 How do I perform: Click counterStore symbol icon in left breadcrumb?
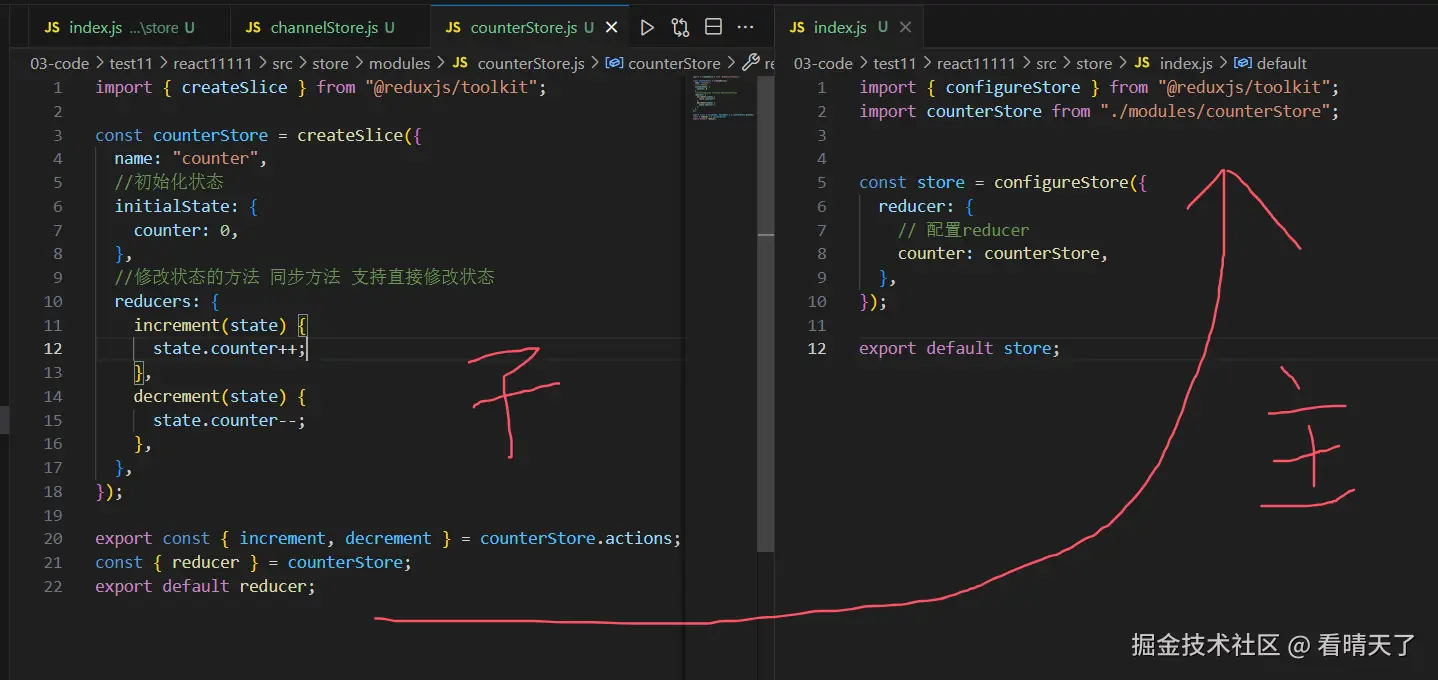[x=615, y=62]
